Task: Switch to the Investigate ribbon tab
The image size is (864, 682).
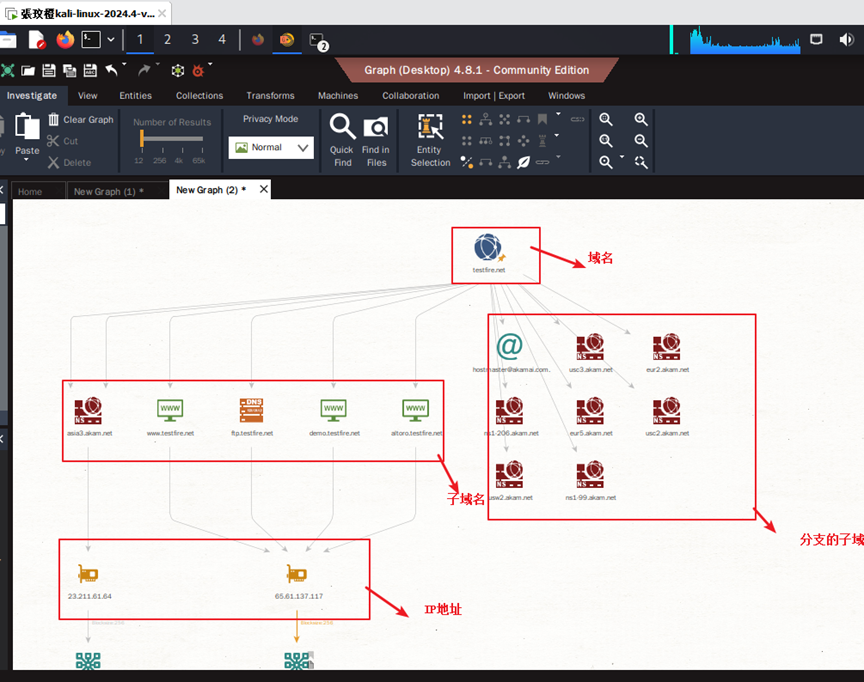Action: [32, 95]
